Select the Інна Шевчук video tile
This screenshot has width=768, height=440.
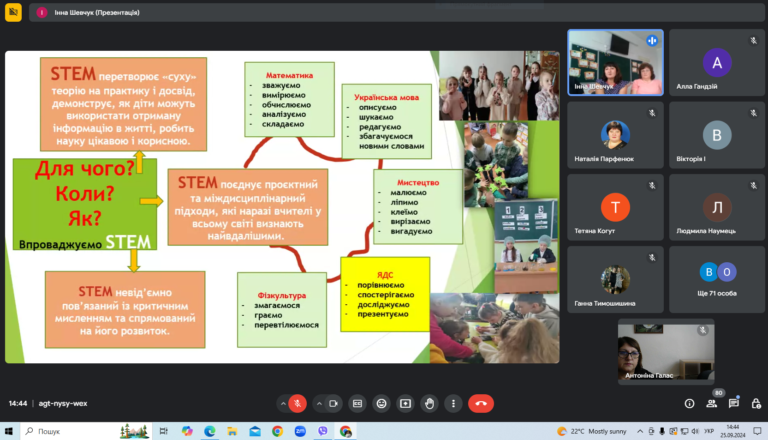click(615, 62)
